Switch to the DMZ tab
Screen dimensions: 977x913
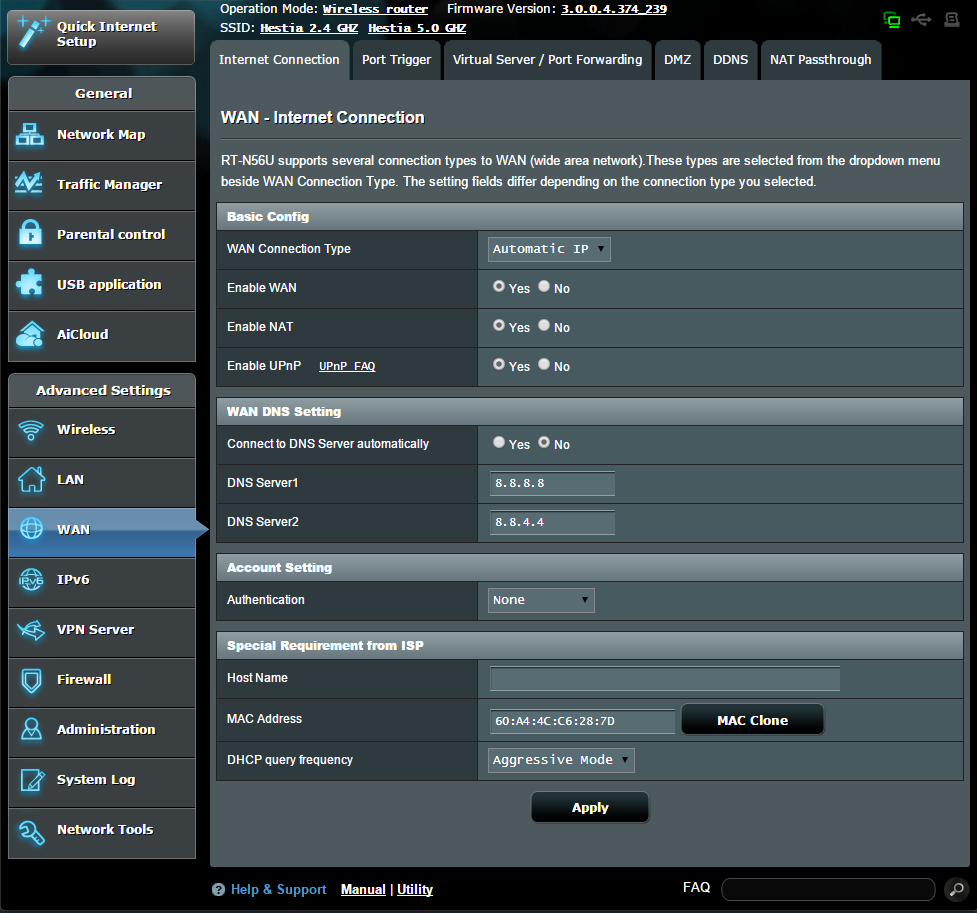(677, 60)
